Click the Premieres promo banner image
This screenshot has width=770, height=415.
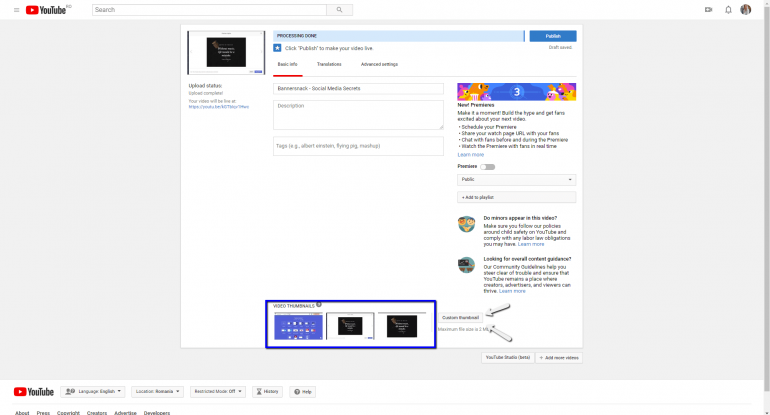[x=516, y=92]
